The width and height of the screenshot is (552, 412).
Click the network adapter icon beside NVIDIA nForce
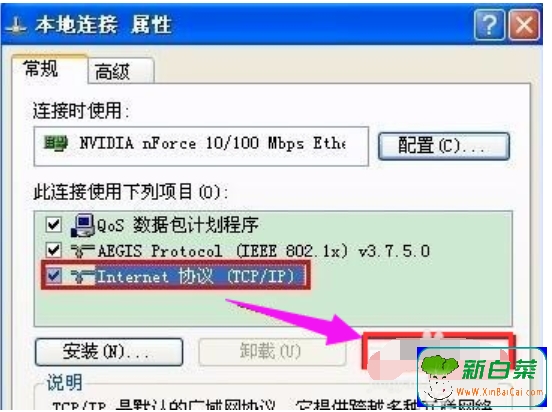point(55,143)
